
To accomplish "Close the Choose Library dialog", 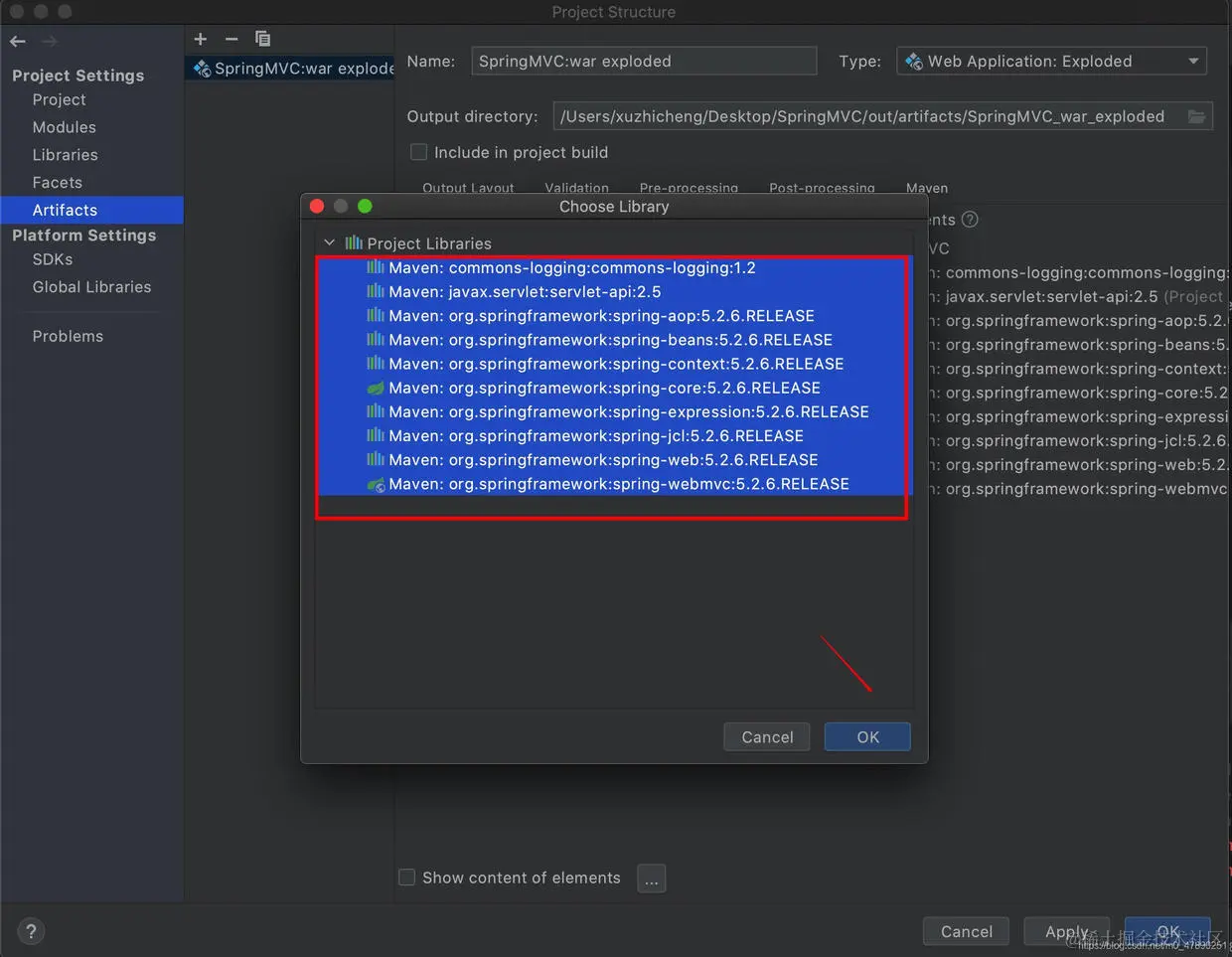I will [317, 206].
